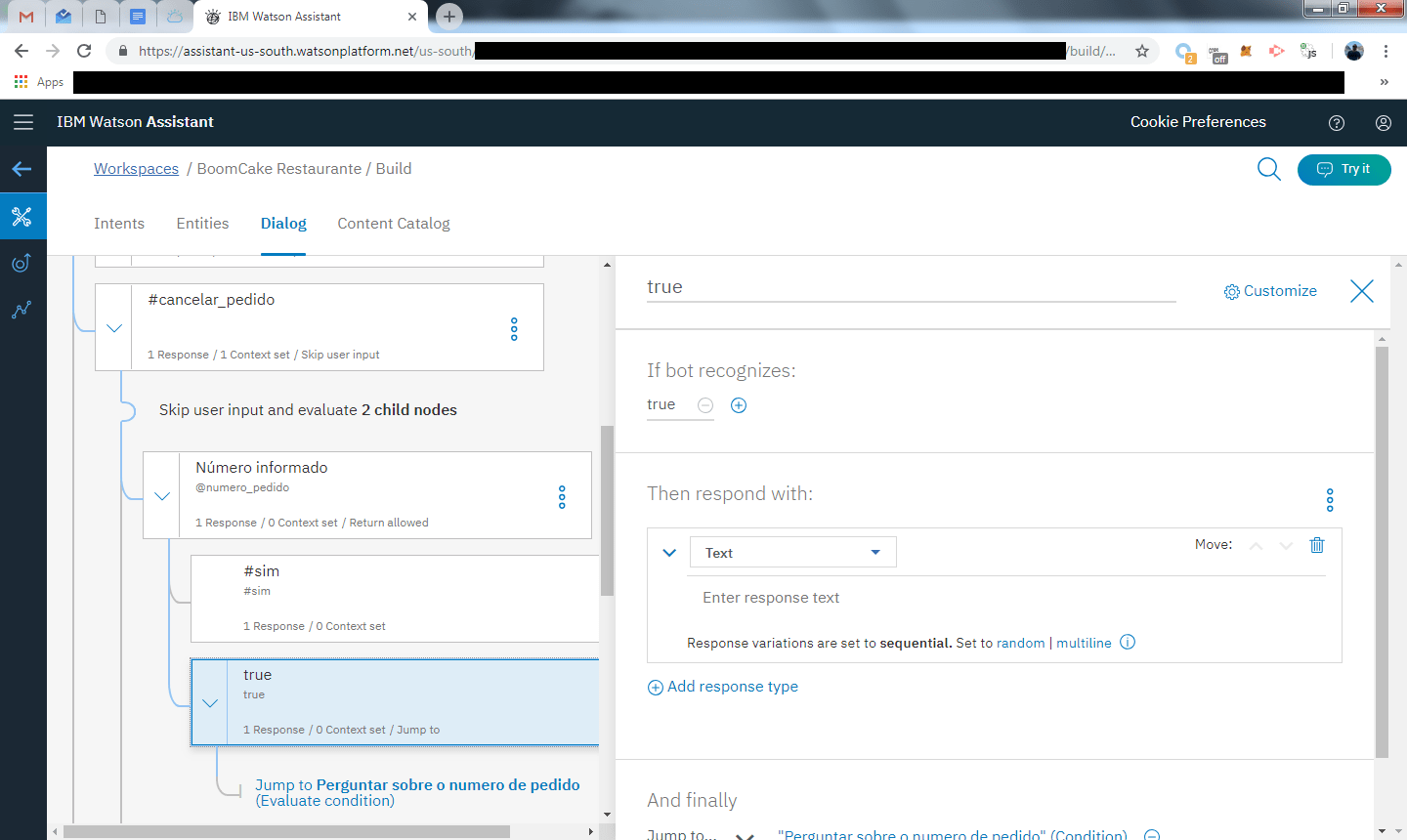Switch to the Intents tab
The image size is (1407, 840).
click(119, 224)
